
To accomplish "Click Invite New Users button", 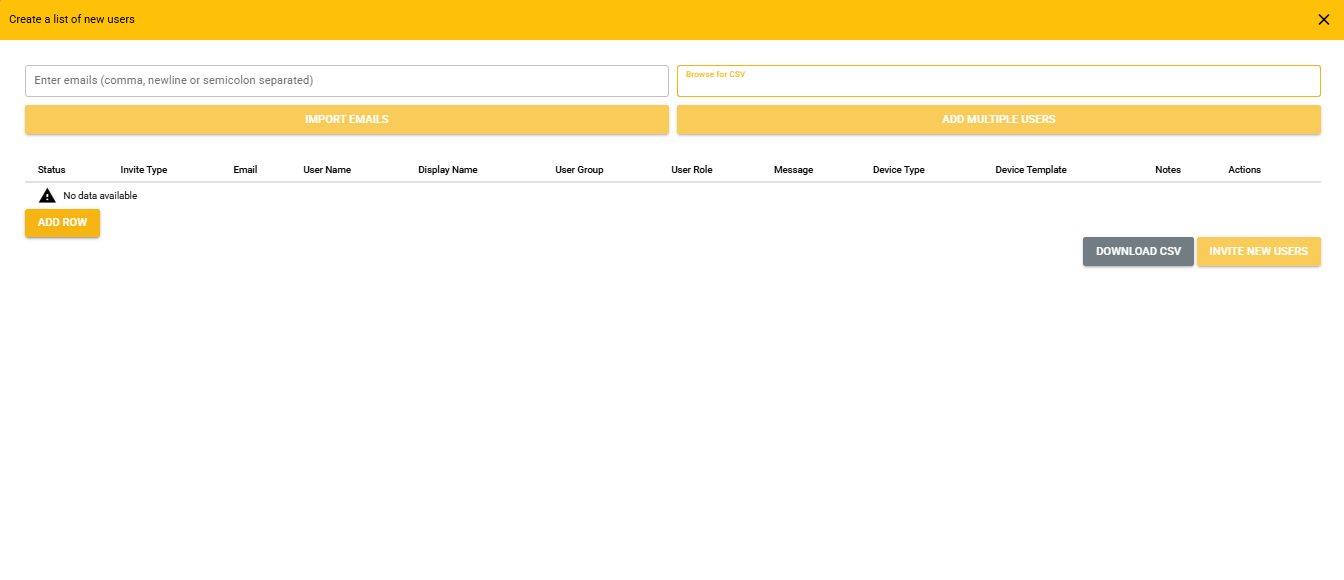I will (1258, 252).
